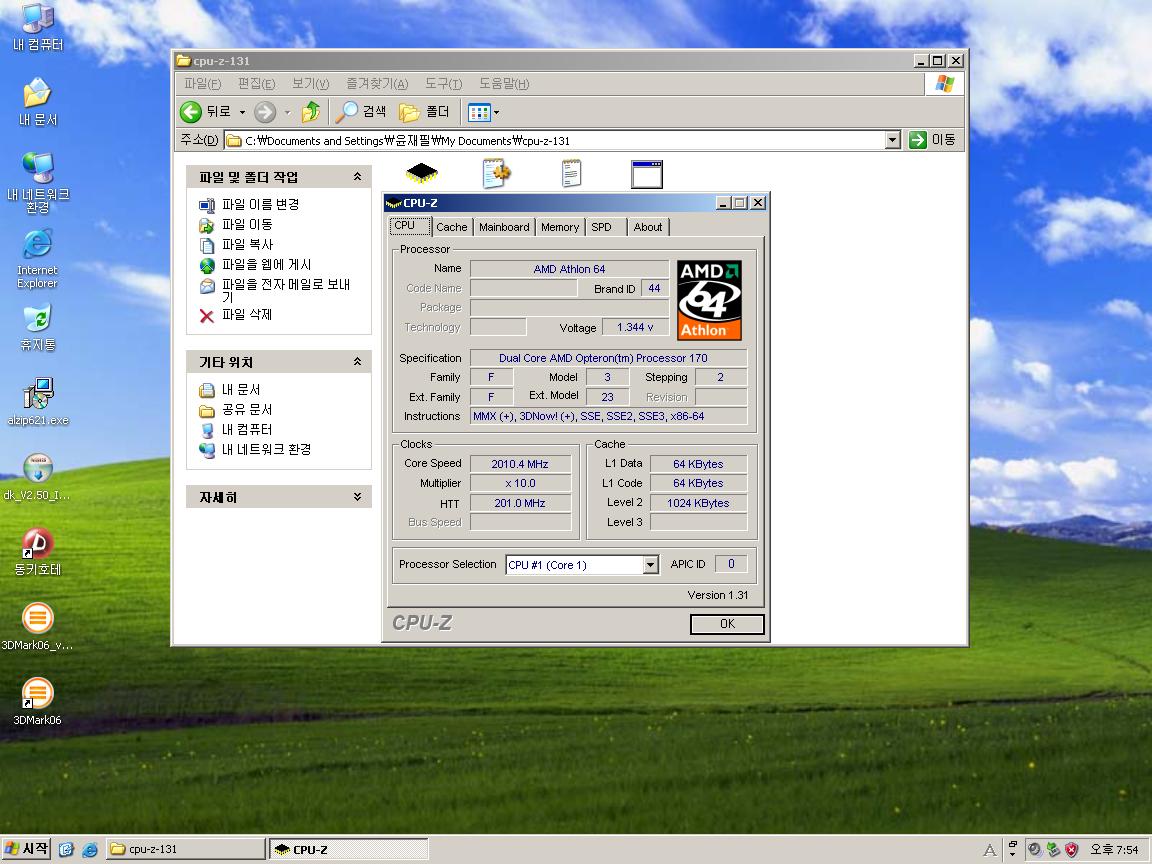Viewport: 1152px width, 864px height.
Task: Click the AMD Athlon 64 logo in CPU-Z
Action: point(709,300)
